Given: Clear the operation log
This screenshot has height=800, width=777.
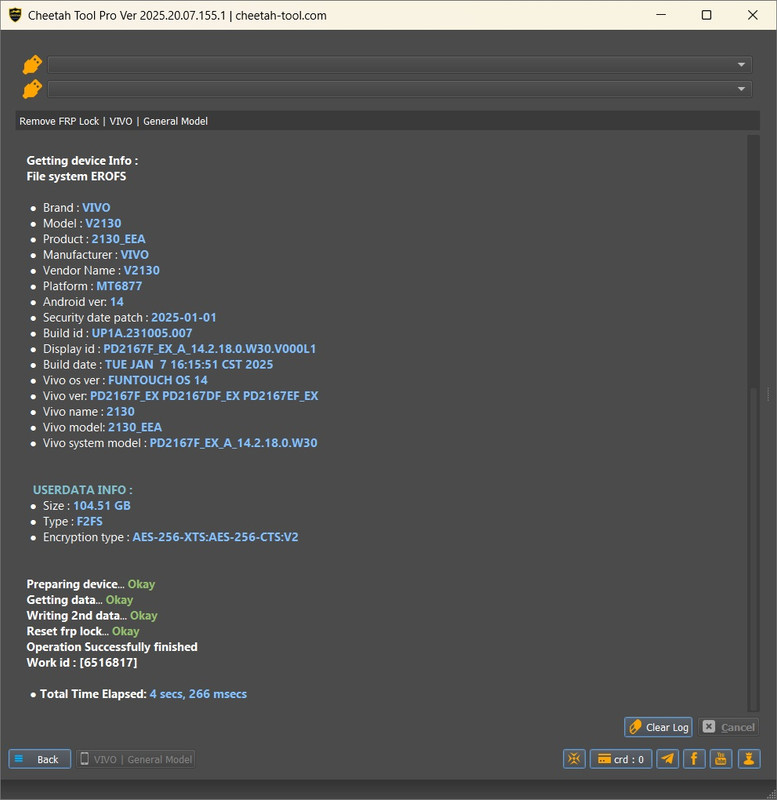Looking at the screenshot, I should click(658, 727).
